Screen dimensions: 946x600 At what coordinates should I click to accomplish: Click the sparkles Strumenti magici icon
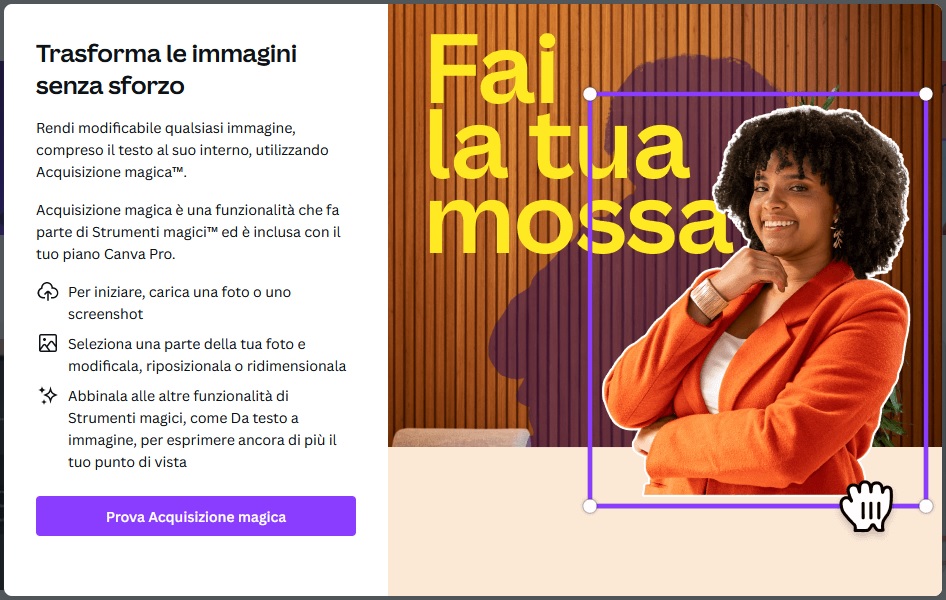48,396
